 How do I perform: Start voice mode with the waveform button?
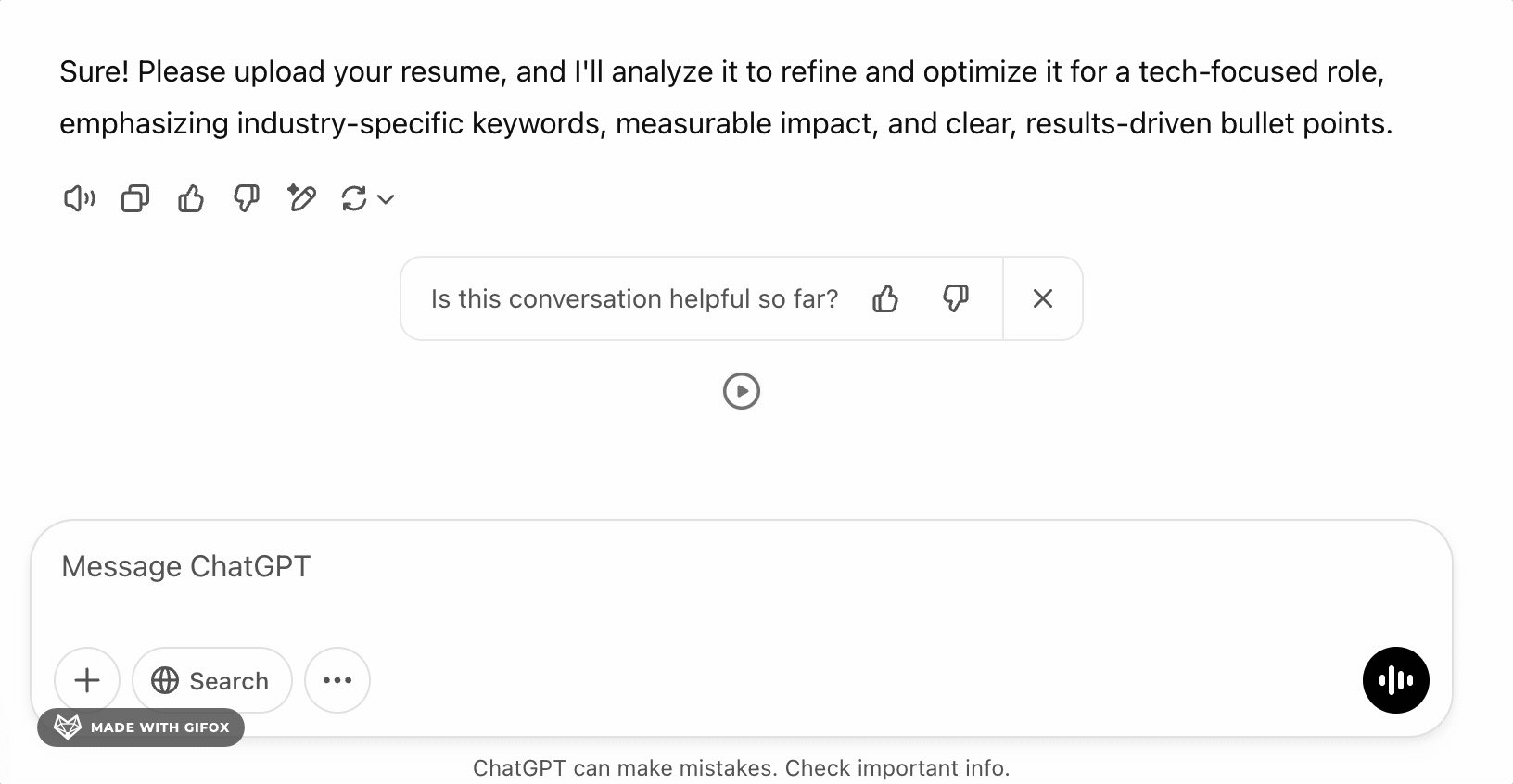[x=1395, y=680]
